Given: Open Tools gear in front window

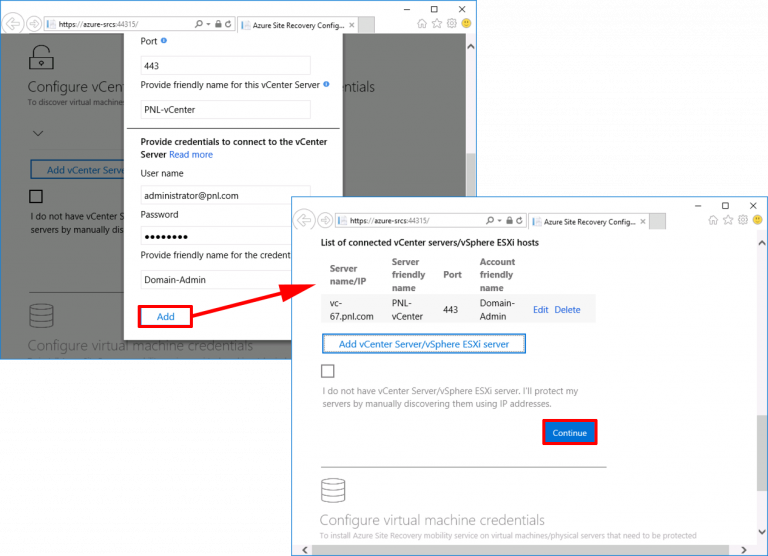Looking at the screenshot, I should [743, 220].
